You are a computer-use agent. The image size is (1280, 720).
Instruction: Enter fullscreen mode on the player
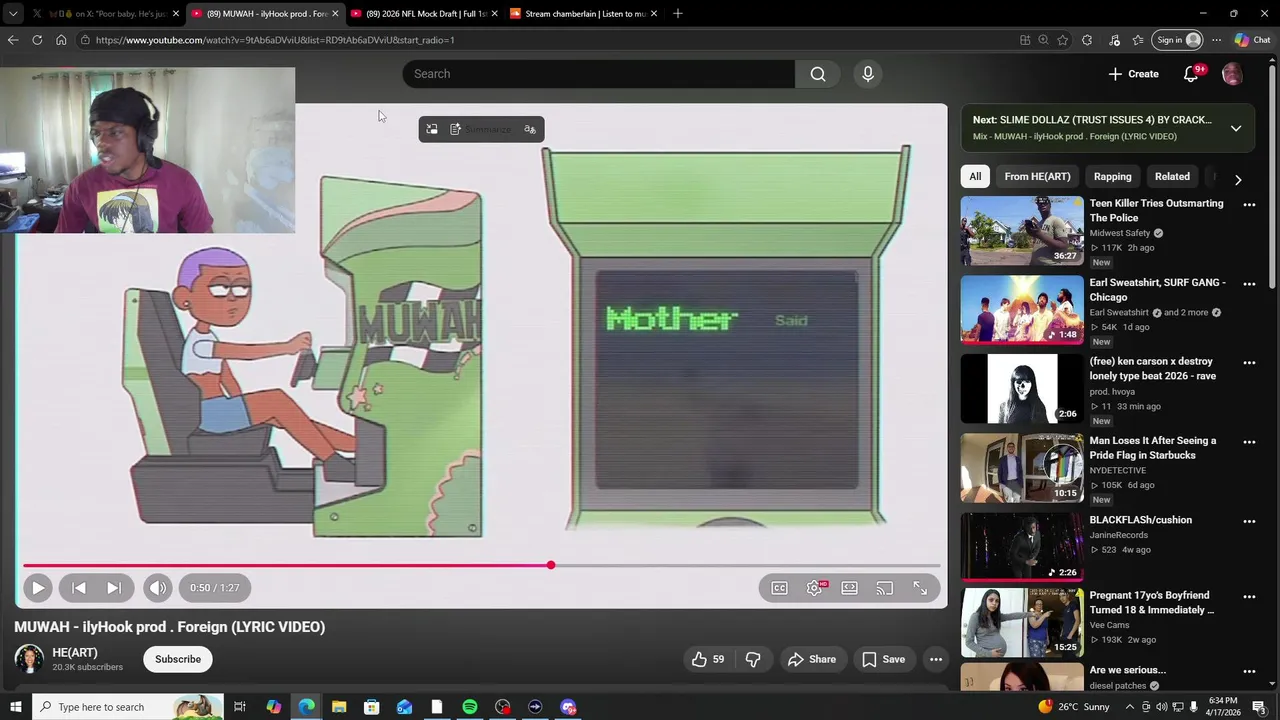pyautogui.click(x=920, y=588)
